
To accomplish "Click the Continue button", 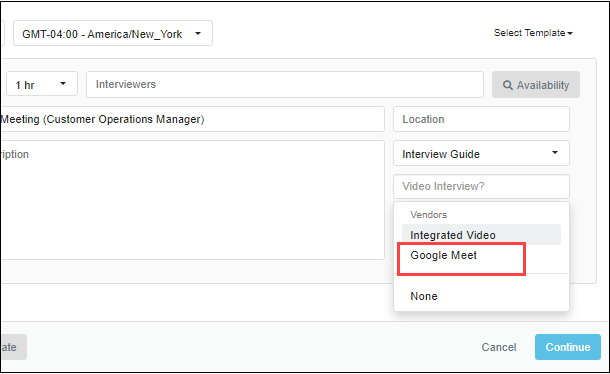I will click(568, 347).
